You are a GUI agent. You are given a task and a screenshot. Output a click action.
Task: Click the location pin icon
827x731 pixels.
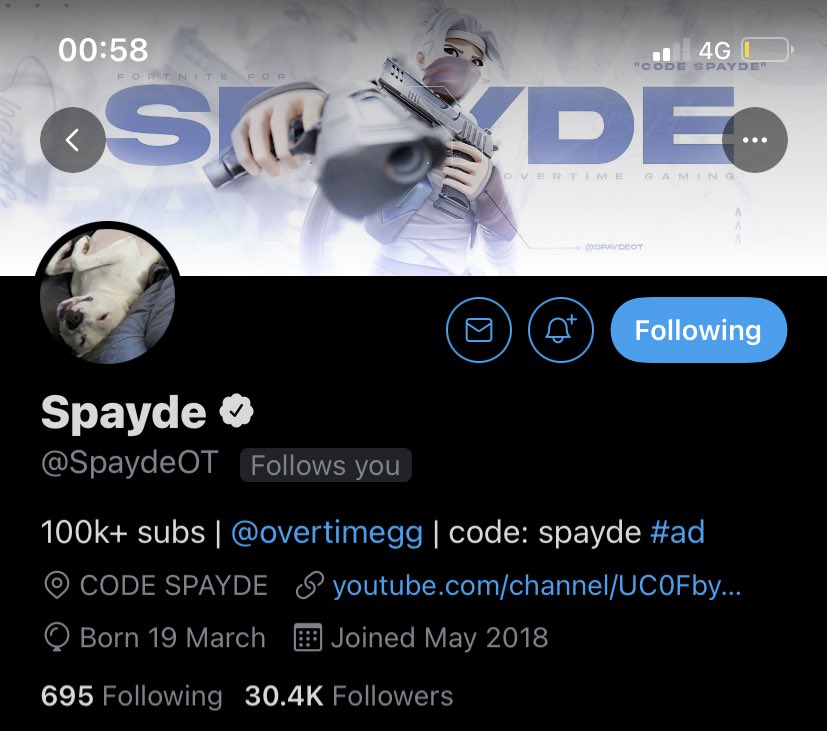[57, 585]
